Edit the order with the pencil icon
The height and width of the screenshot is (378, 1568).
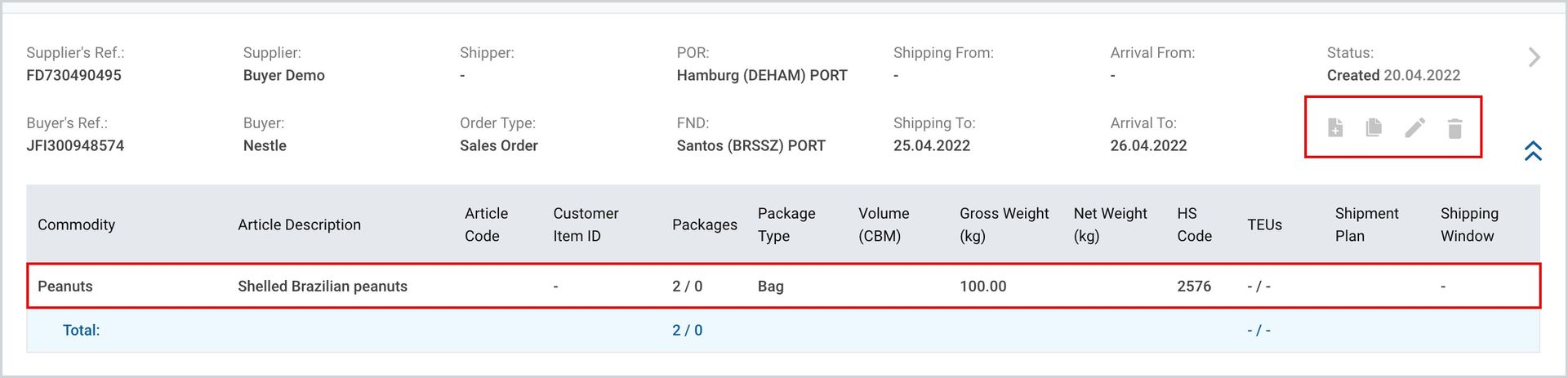(x=1415, y=127)
